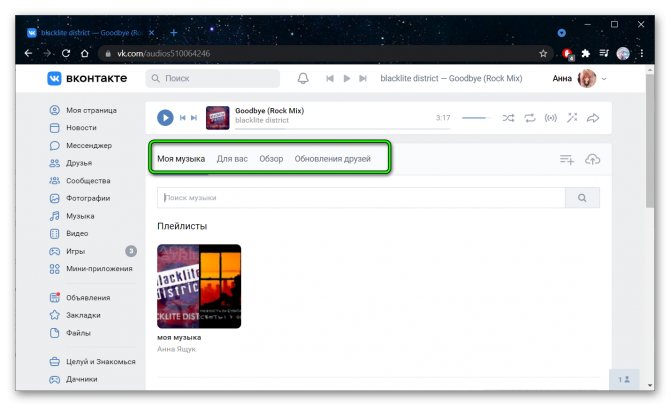This screenshot has height=406, width=670.
Task: Switch to Обновления друзей tab
Action: (x=332, y=159)
